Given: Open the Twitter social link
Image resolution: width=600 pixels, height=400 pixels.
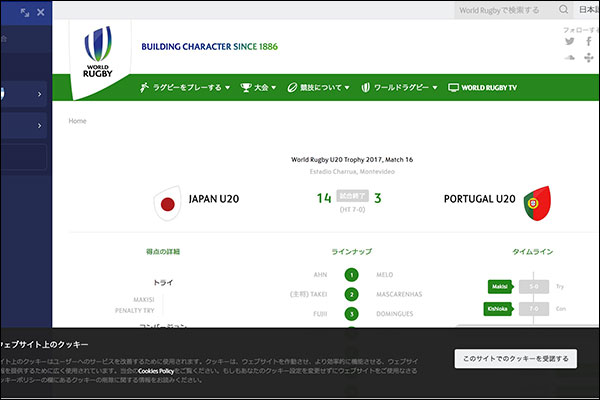Looking at the screenshot, I should coord(569,42).
